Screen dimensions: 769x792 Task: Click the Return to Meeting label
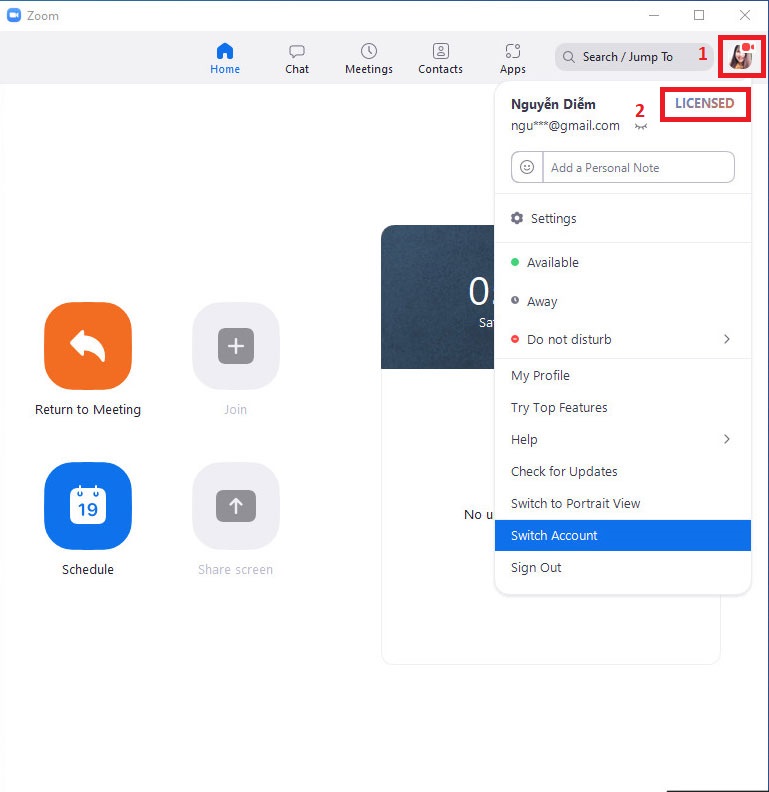[x=88, y=409]
